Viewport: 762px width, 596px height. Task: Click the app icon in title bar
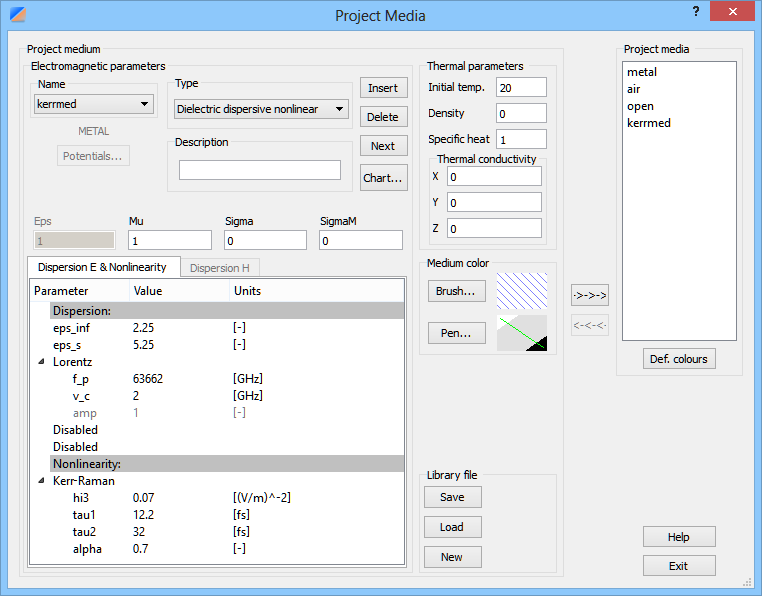(x=16, y=14)
